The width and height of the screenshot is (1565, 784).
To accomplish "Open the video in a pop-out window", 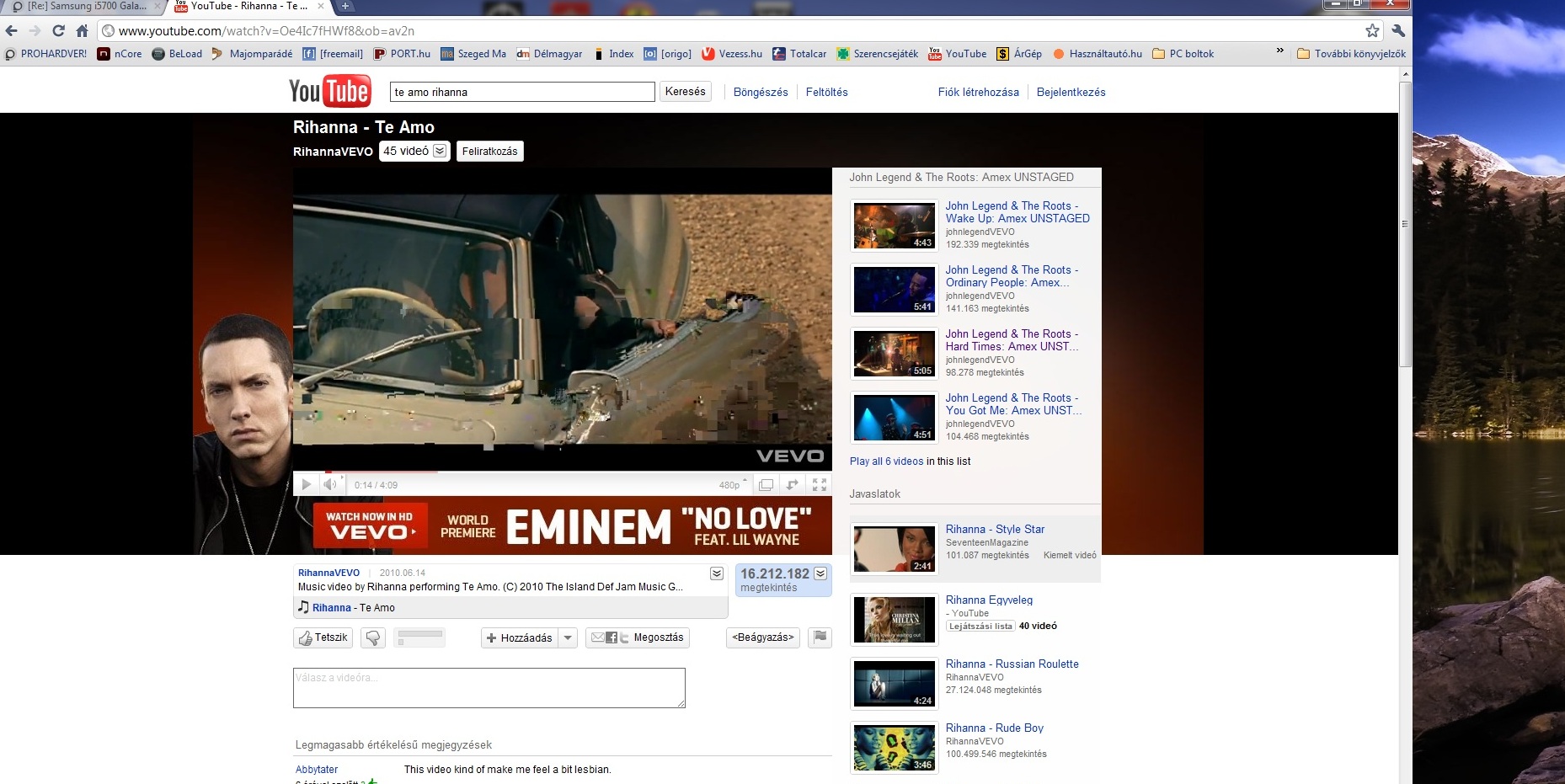I will tap(766, 484).
